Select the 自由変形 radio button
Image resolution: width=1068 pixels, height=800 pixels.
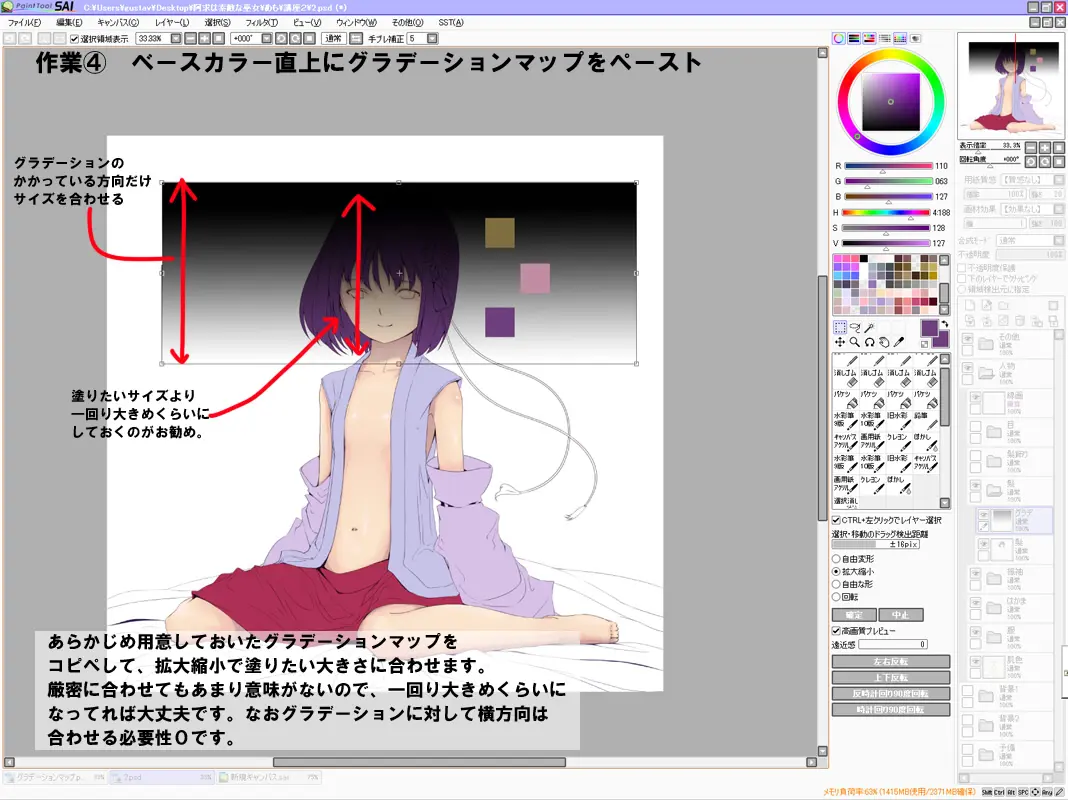pos(836,559)
